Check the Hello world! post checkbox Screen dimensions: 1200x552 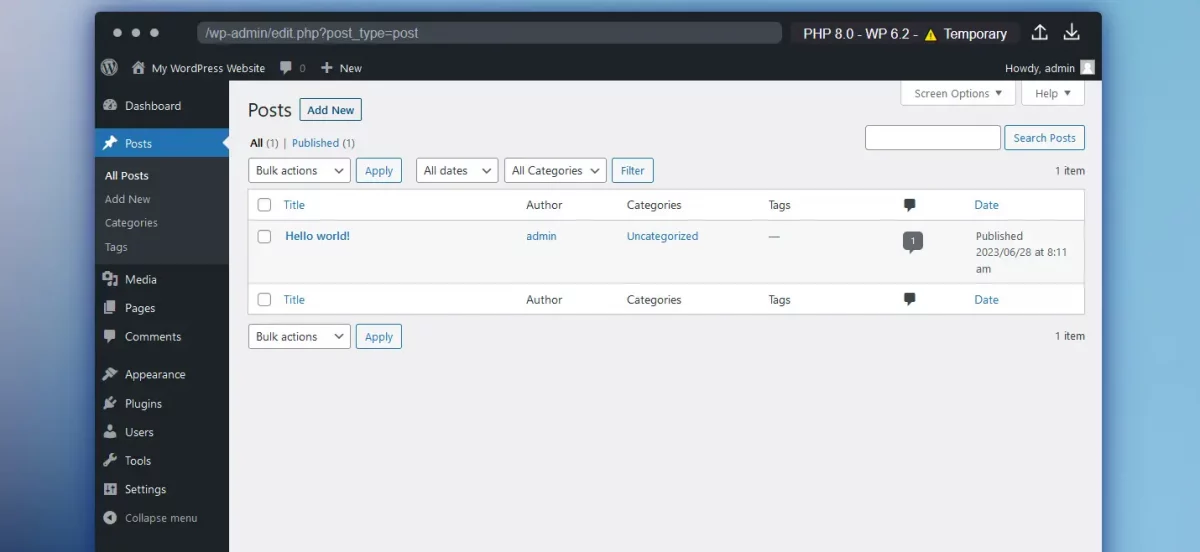coord(264,237)
